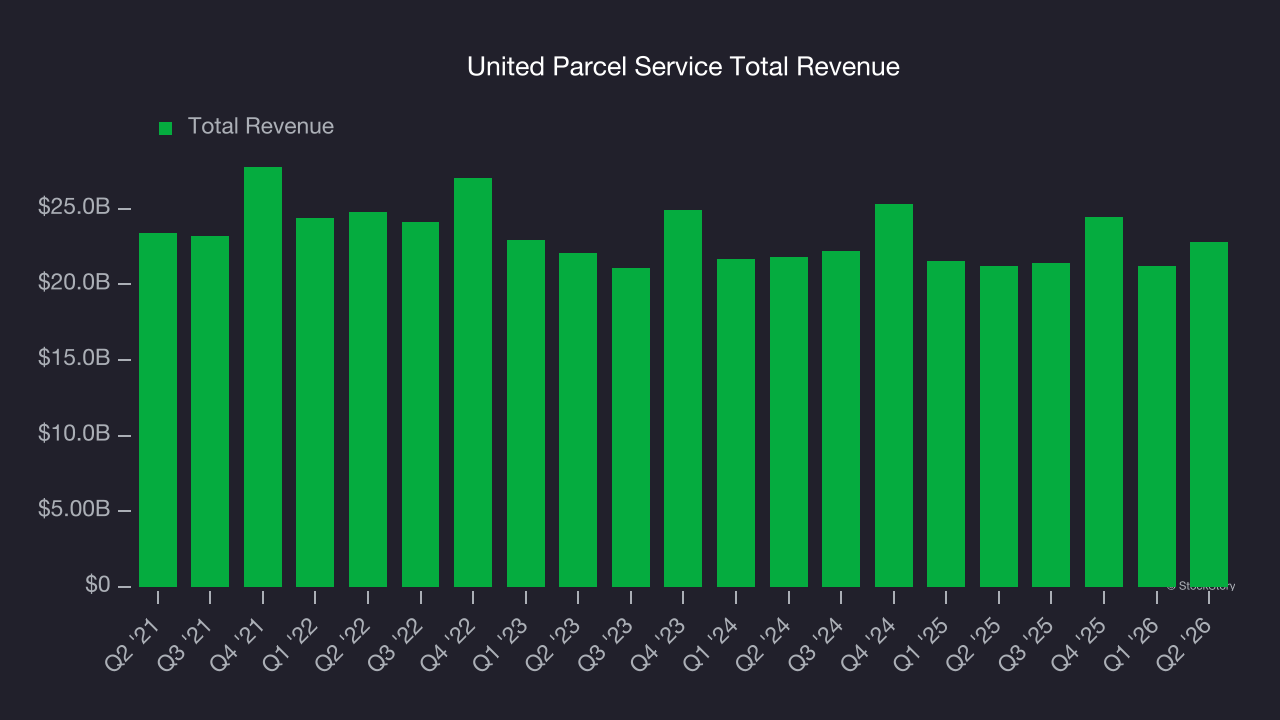Select the Q1 '23 revenue bar

click(x=526, y=413)
